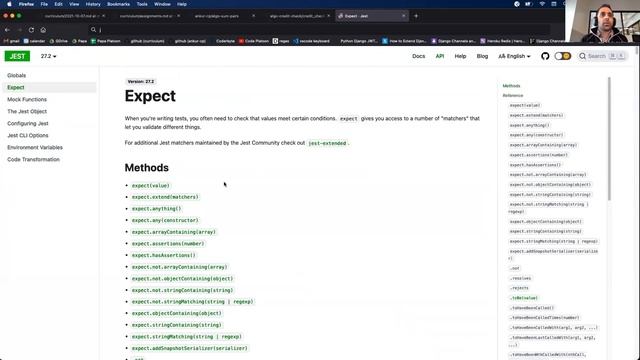Go to Blog in the Jest navbar
640x360 pixels.
[482, 56]
